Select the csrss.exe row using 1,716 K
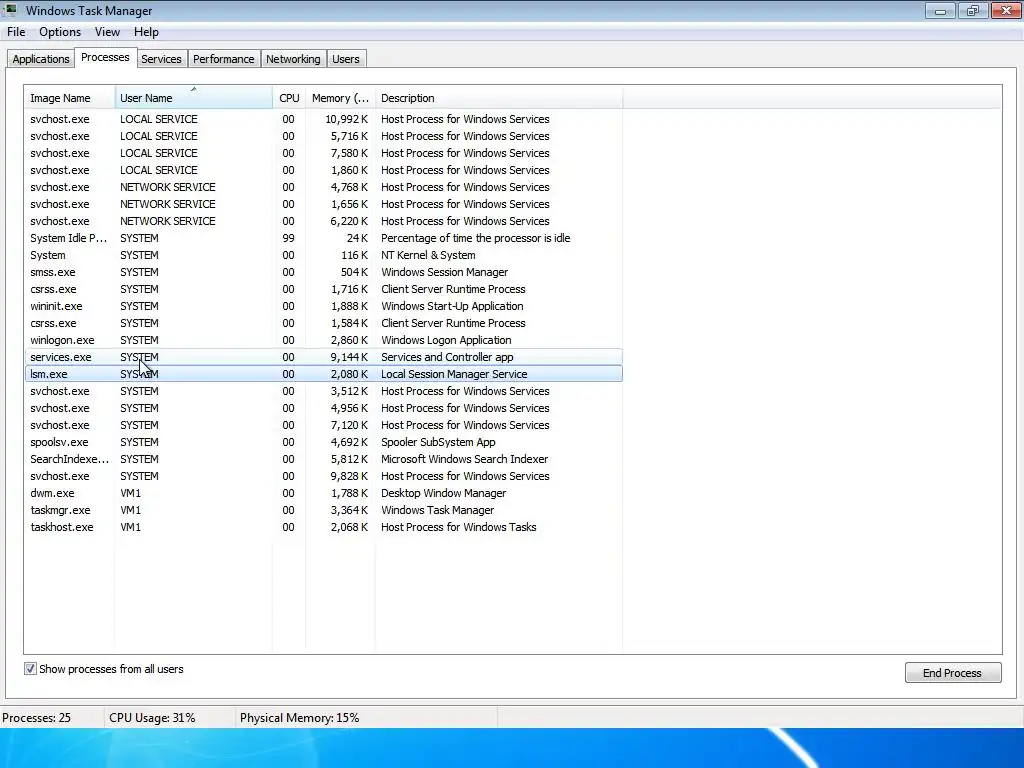Viewport: 1024px width, 768px height. click(323, 289)
